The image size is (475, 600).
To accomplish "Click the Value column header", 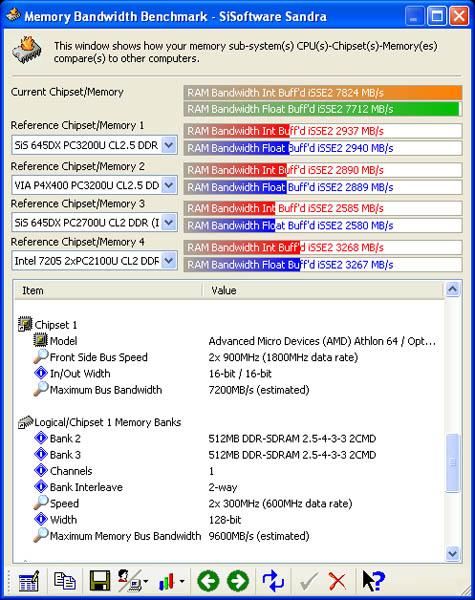I will pyautogui.click(x=323, y=290).
